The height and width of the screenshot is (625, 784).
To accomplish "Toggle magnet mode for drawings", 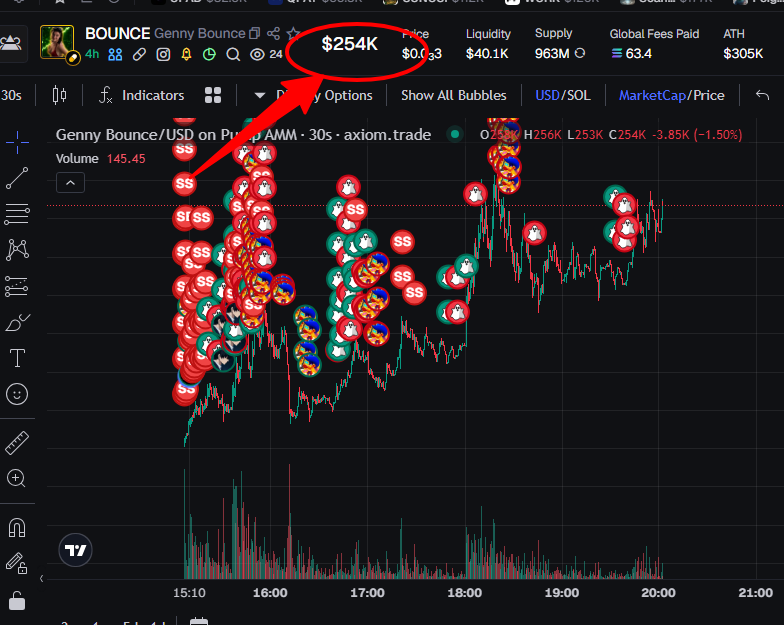I will [x=17, y=528].
